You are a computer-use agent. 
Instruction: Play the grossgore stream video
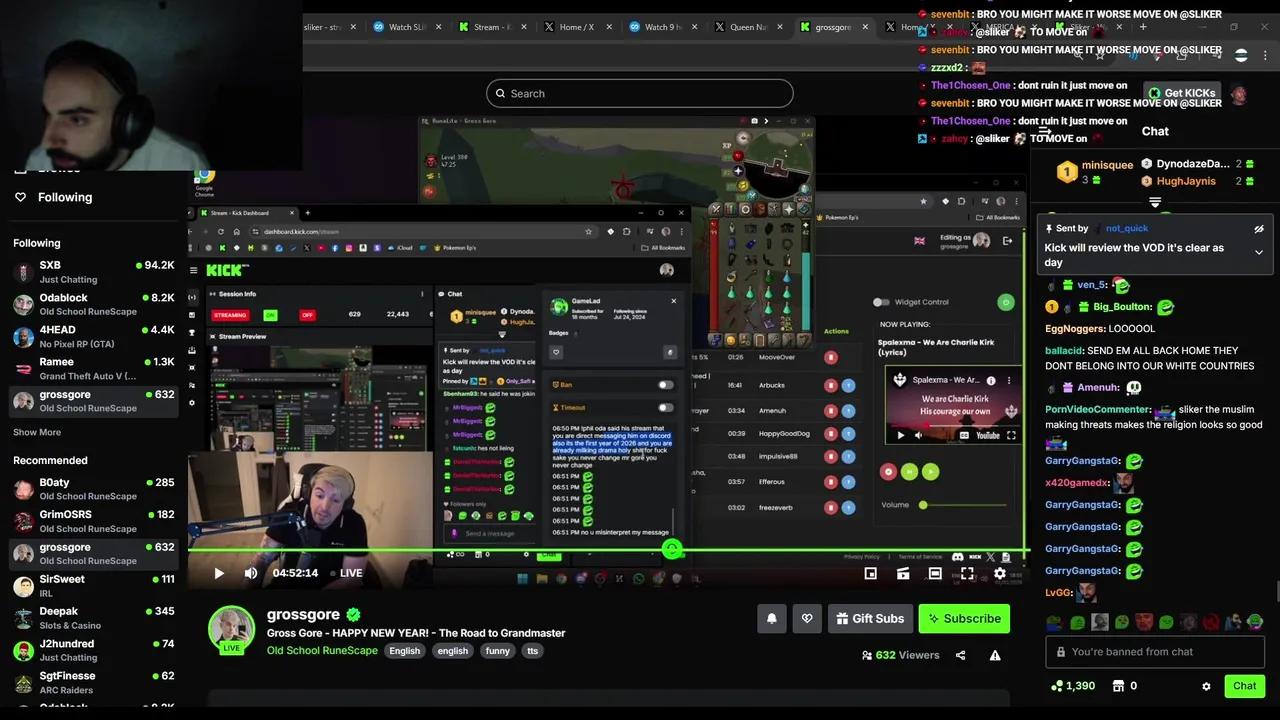pyautogui.click(x=219, y=573)
